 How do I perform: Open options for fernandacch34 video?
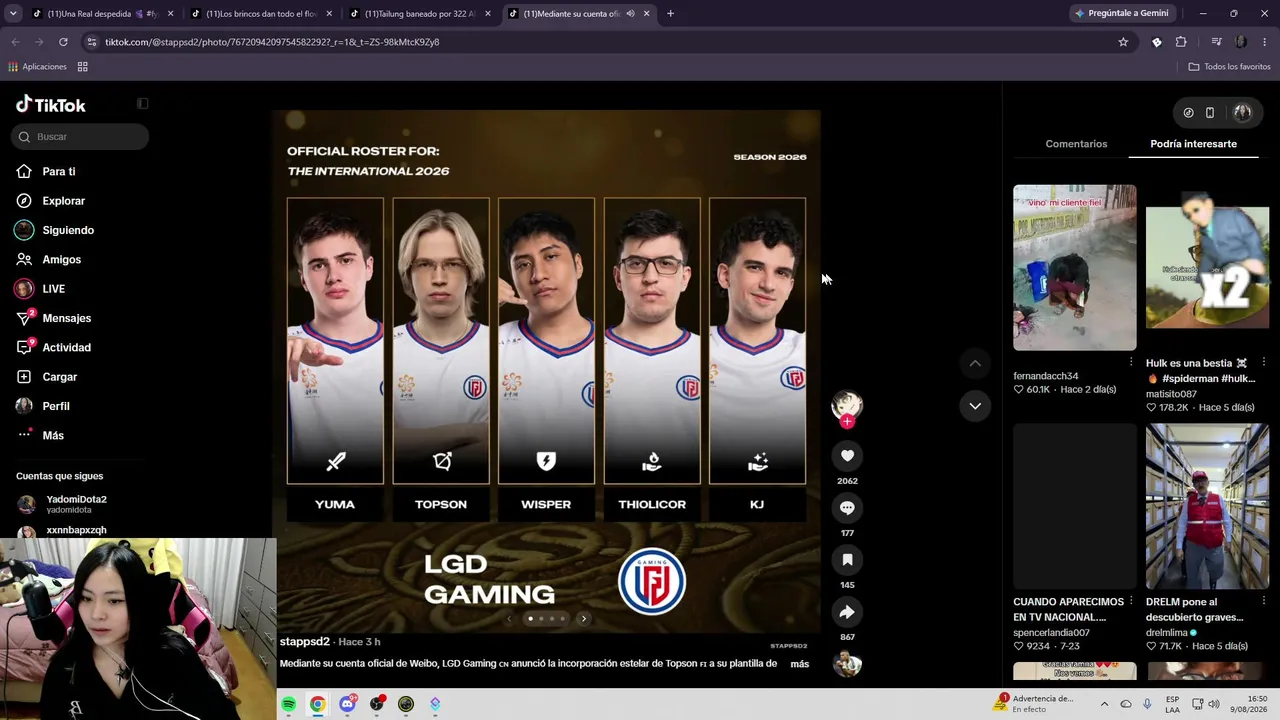coord(1131,362)
